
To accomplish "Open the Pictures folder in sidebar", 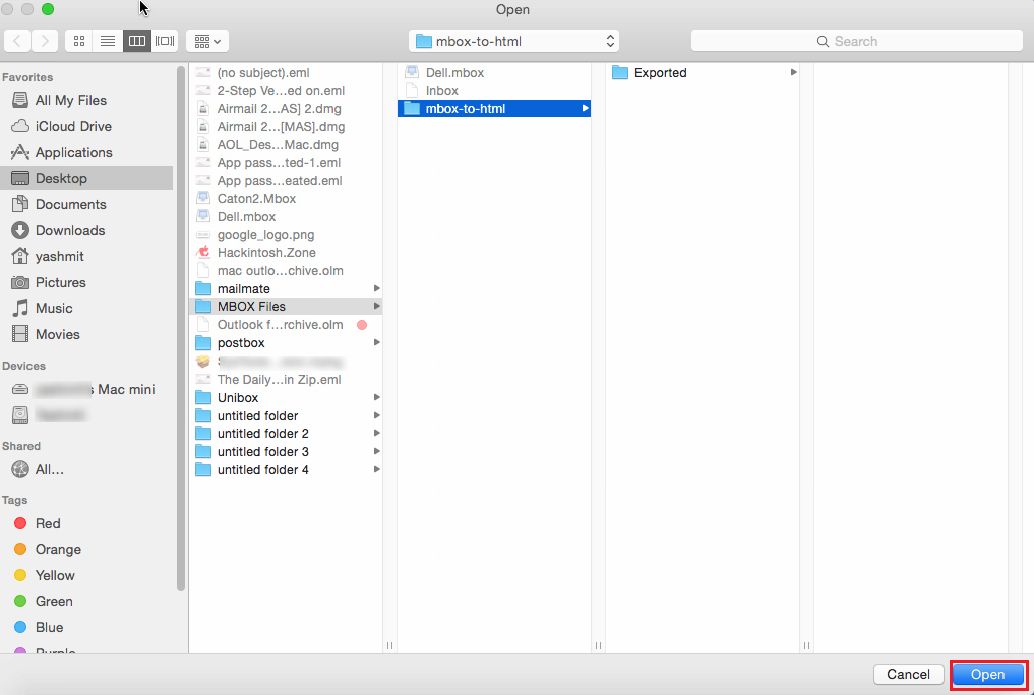I will tap(60, 282).
